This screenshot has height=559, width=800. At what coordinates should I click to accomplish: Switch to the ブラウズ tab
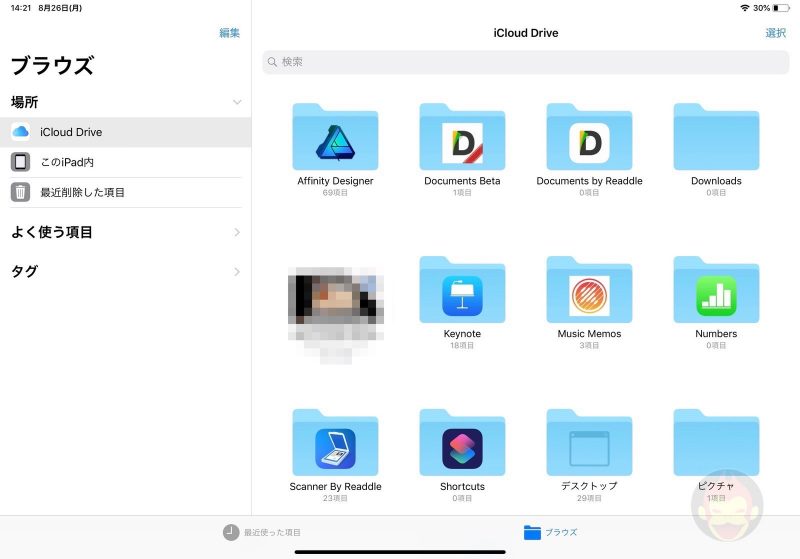[x=551, y=532]
